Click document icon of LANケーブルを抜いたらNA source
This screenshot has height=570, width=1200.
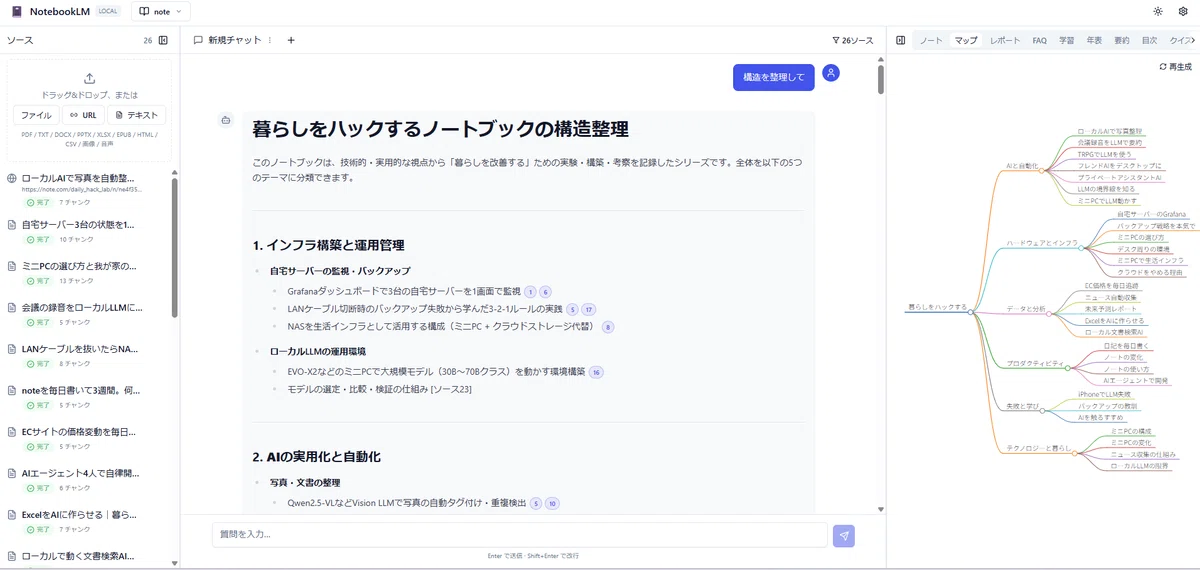pos(12,350)
